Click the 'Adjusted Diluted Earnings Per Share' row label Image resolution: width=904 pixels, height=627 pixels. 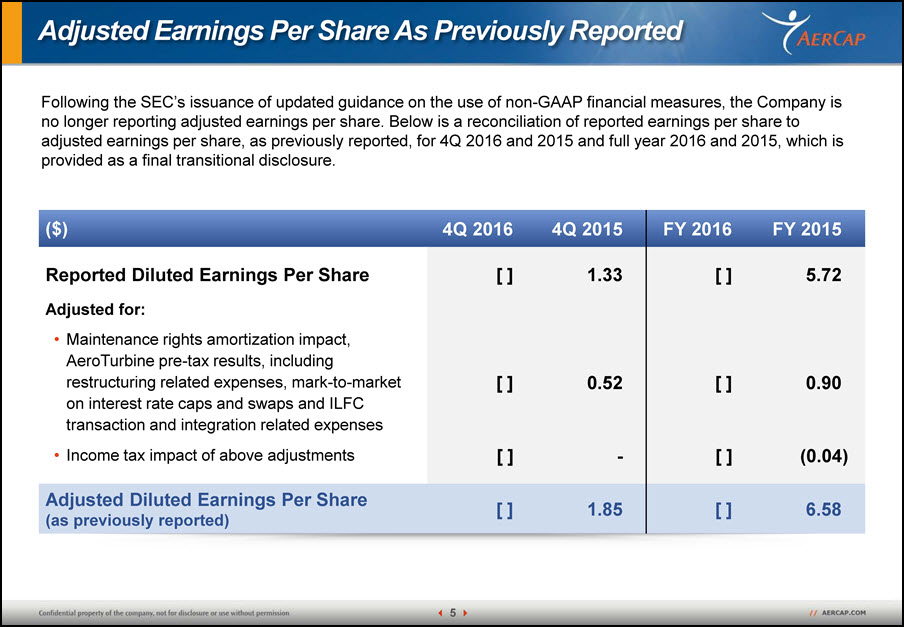pyautogui.click(x=206, y=499)
